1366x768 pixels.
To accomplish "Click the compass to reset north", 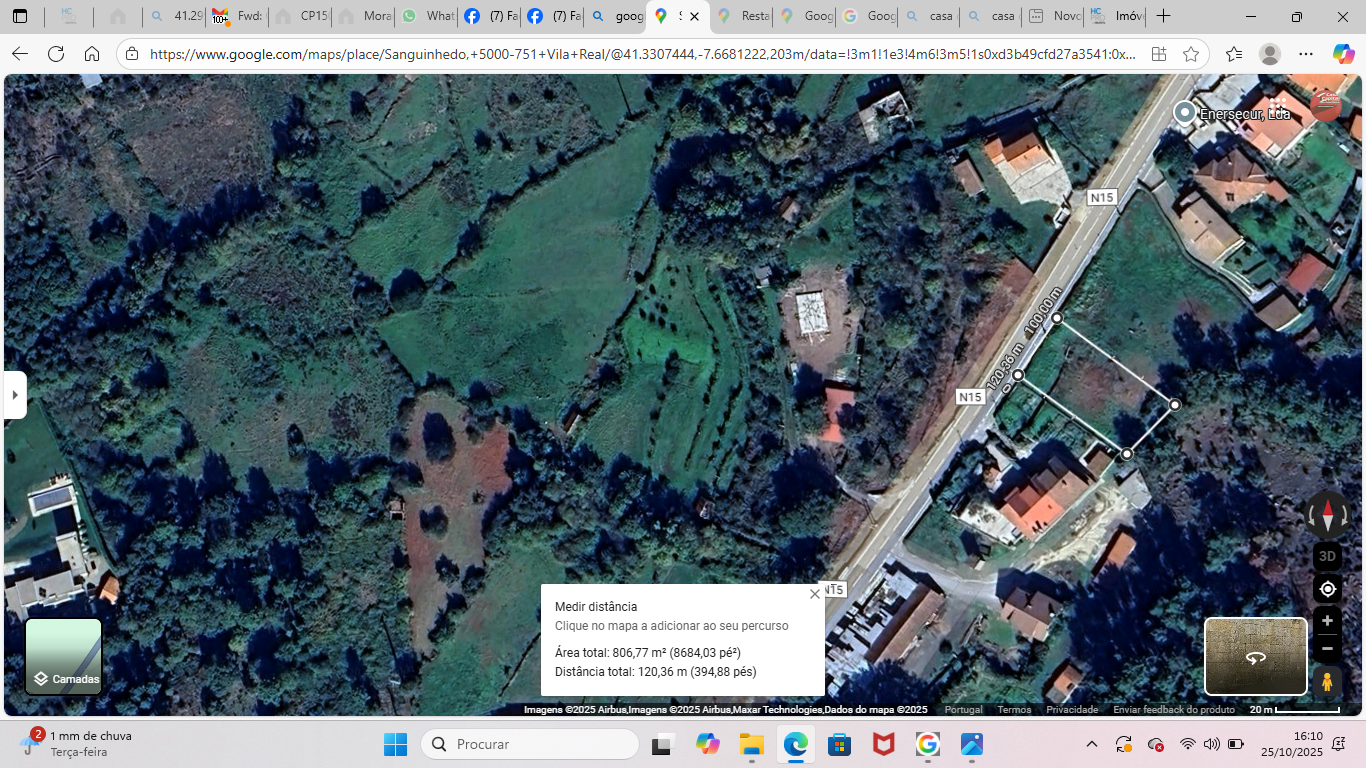I will point(1327,515).
